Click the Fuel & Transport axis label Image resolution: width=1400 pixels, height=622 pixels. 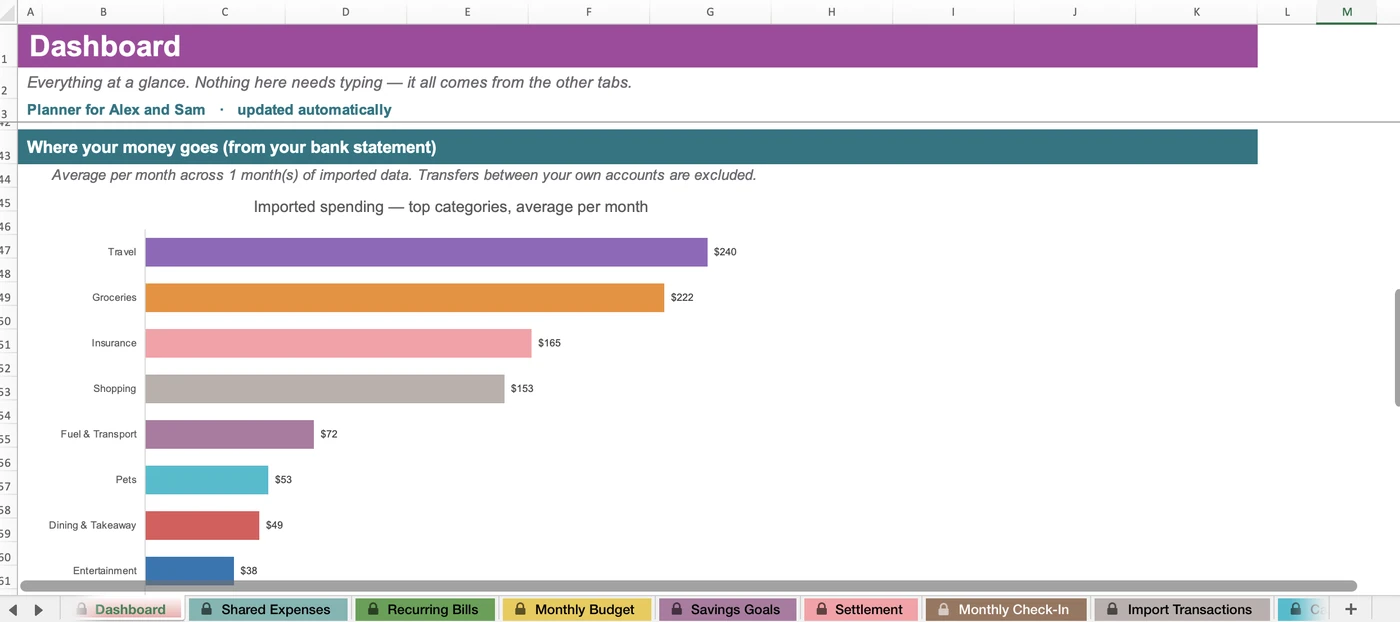tap(99, 434)
